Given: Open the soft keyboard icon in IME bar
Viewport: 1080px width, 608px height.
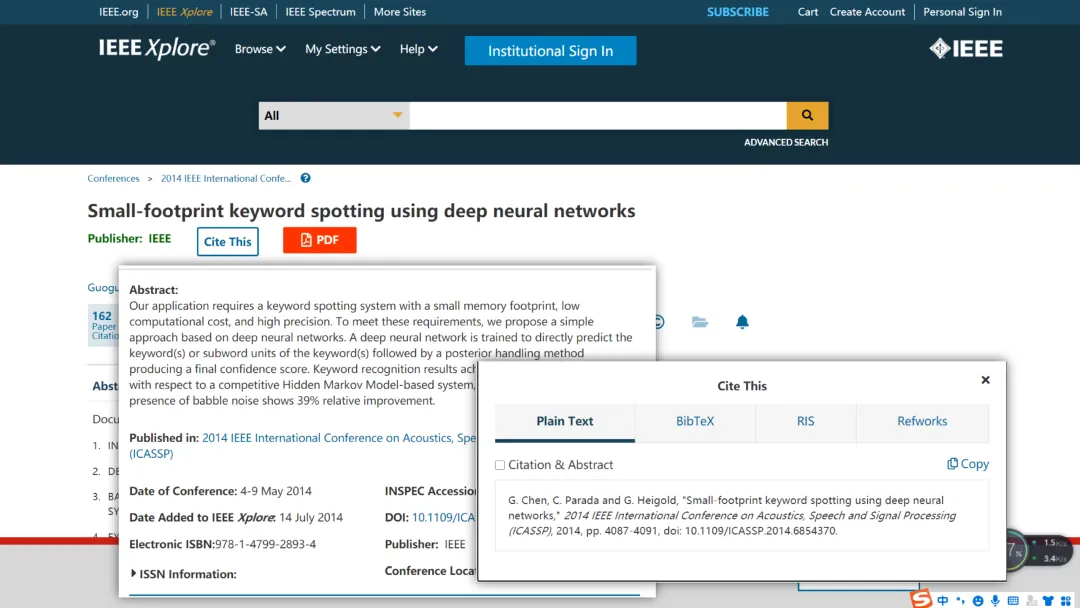Looking at the screenshot, I should [x=1013, y=600].
